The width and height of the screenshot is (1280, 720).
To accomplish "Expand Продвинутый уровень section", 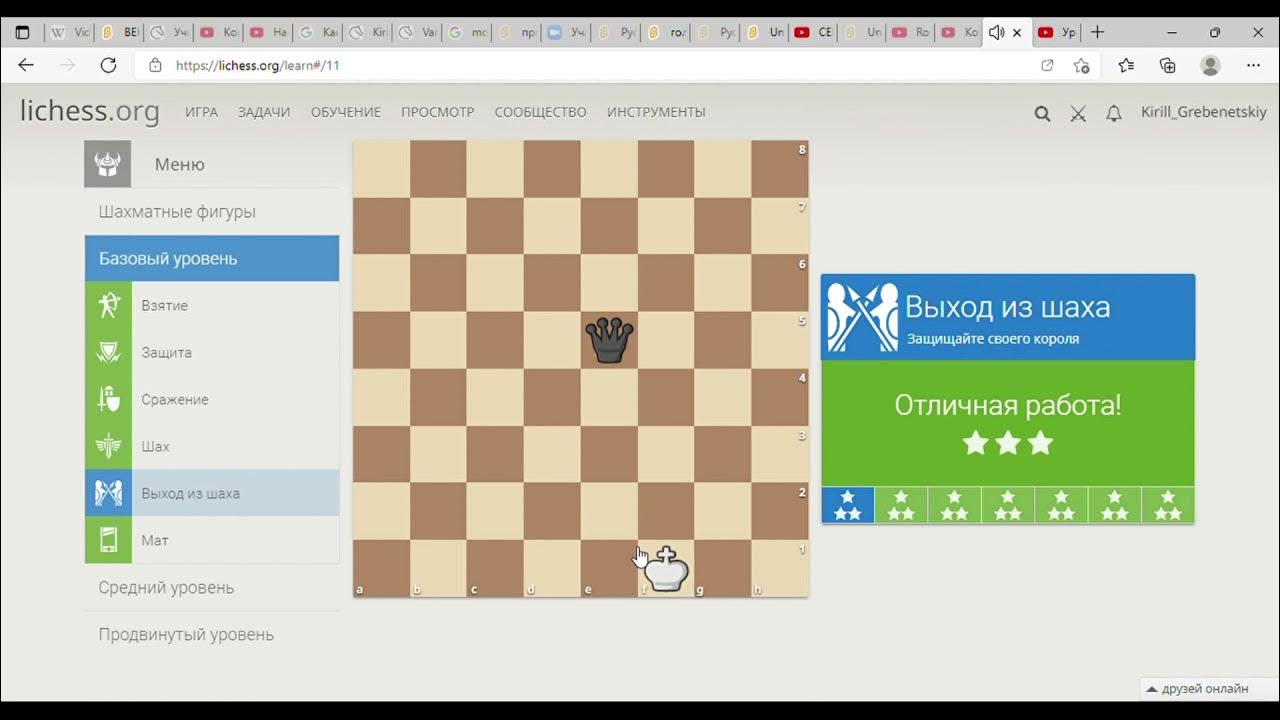I will pos(212,634).
